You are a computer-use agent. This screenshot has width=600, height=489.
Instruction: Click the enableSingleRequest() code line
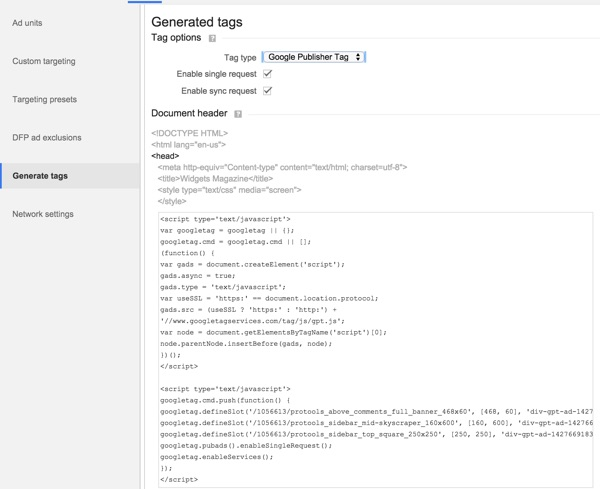tap(246, 446)
